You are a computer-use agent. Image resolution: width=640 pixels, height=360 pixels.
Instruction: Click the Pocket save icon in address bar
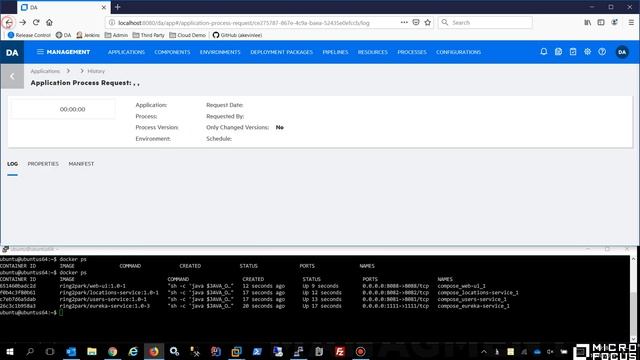coord(416,22)
